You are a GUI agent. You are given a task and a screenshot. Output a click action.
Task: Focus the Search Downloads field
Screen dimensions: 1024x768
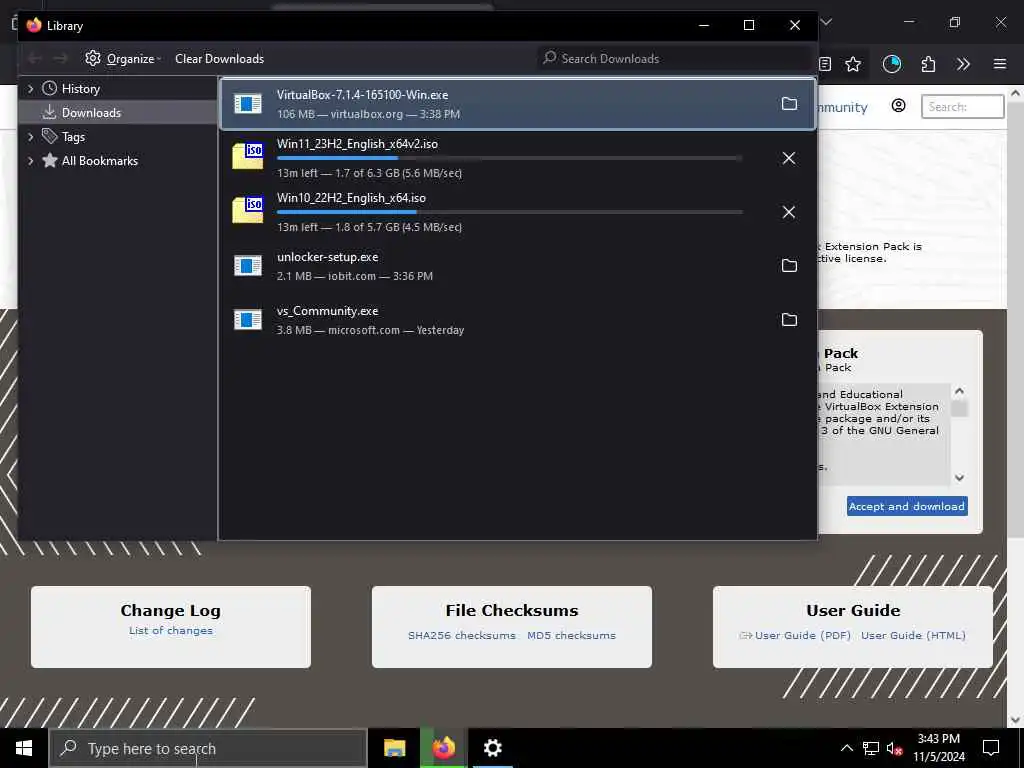point(673,59)
